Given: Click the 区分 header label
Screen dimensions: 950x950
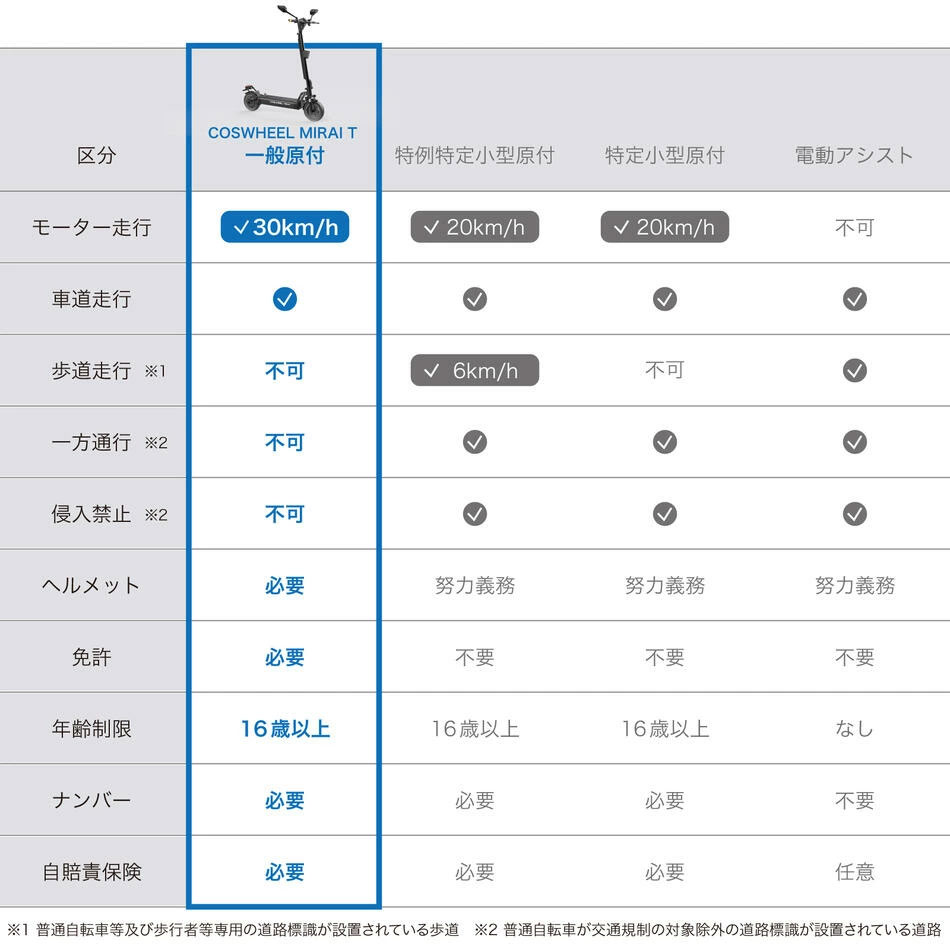Looking at the screenshot, I should (96, 156).
